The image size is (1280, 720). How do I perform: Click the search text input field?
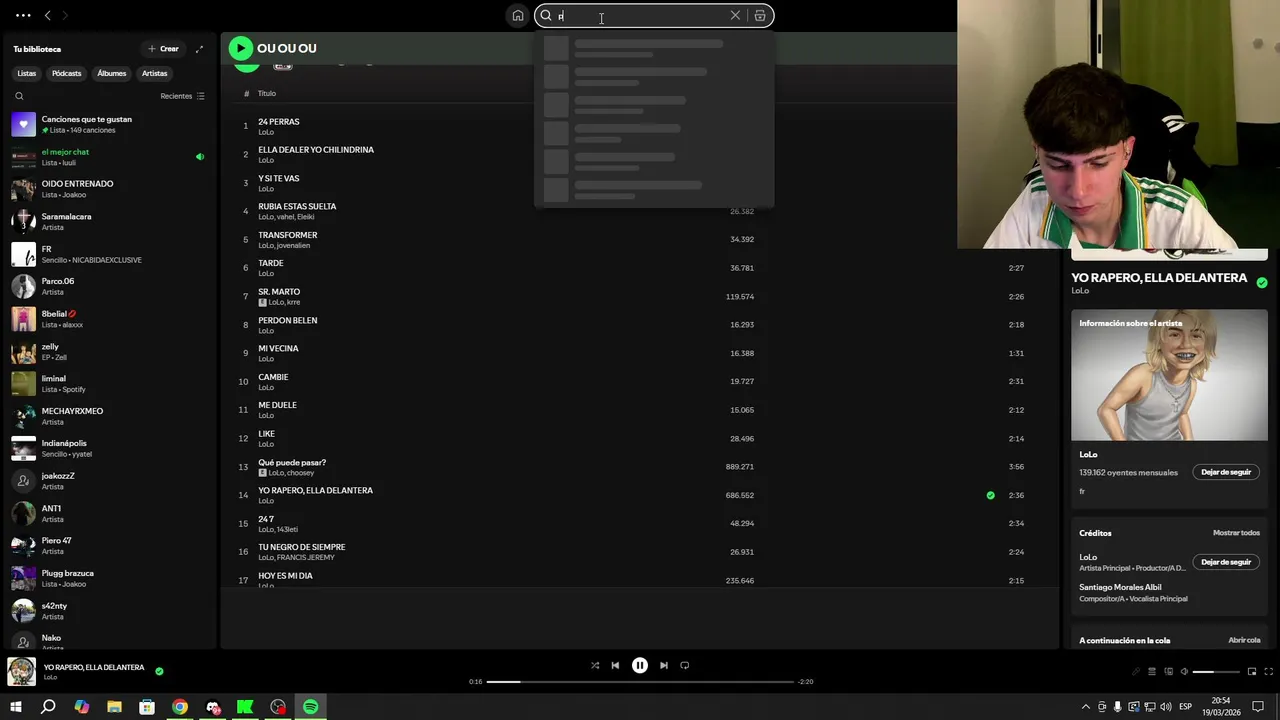[642, 16]
